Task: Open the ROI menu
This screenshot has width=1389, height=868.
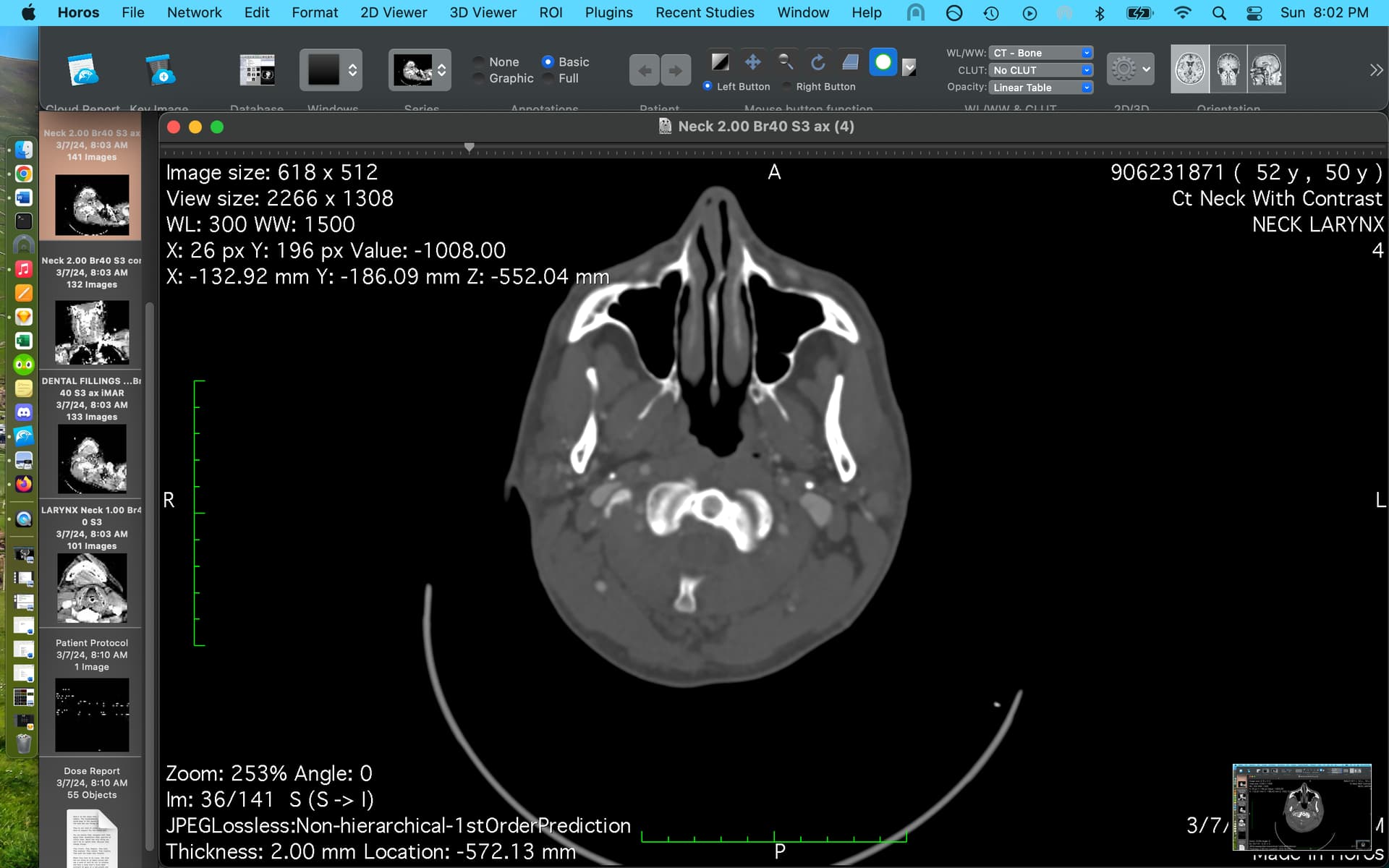Action: pyautogui.click(x=551, y=12)
